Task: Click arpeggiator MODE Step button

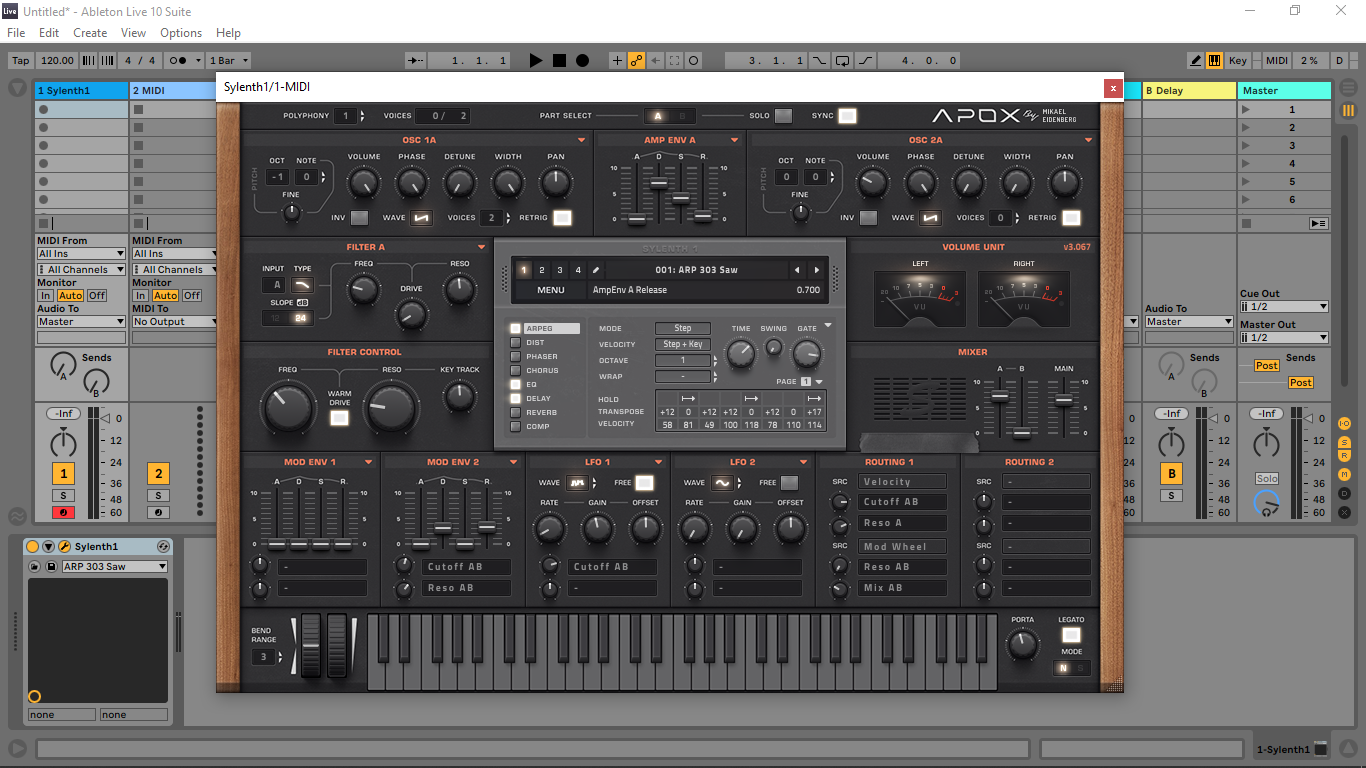Action: coord(683,328)
